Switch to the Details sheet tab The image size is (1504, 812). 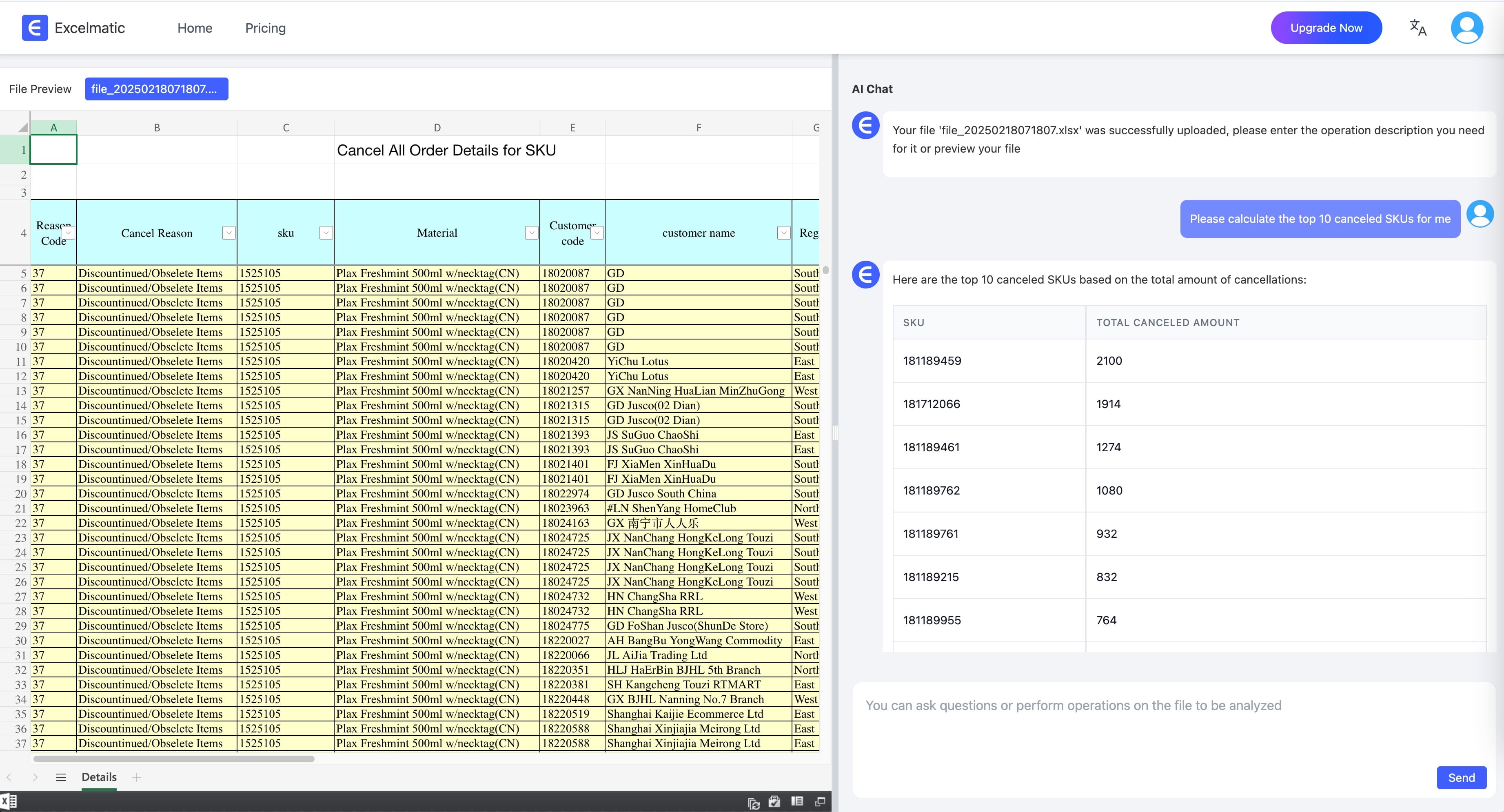pos(99,777)
